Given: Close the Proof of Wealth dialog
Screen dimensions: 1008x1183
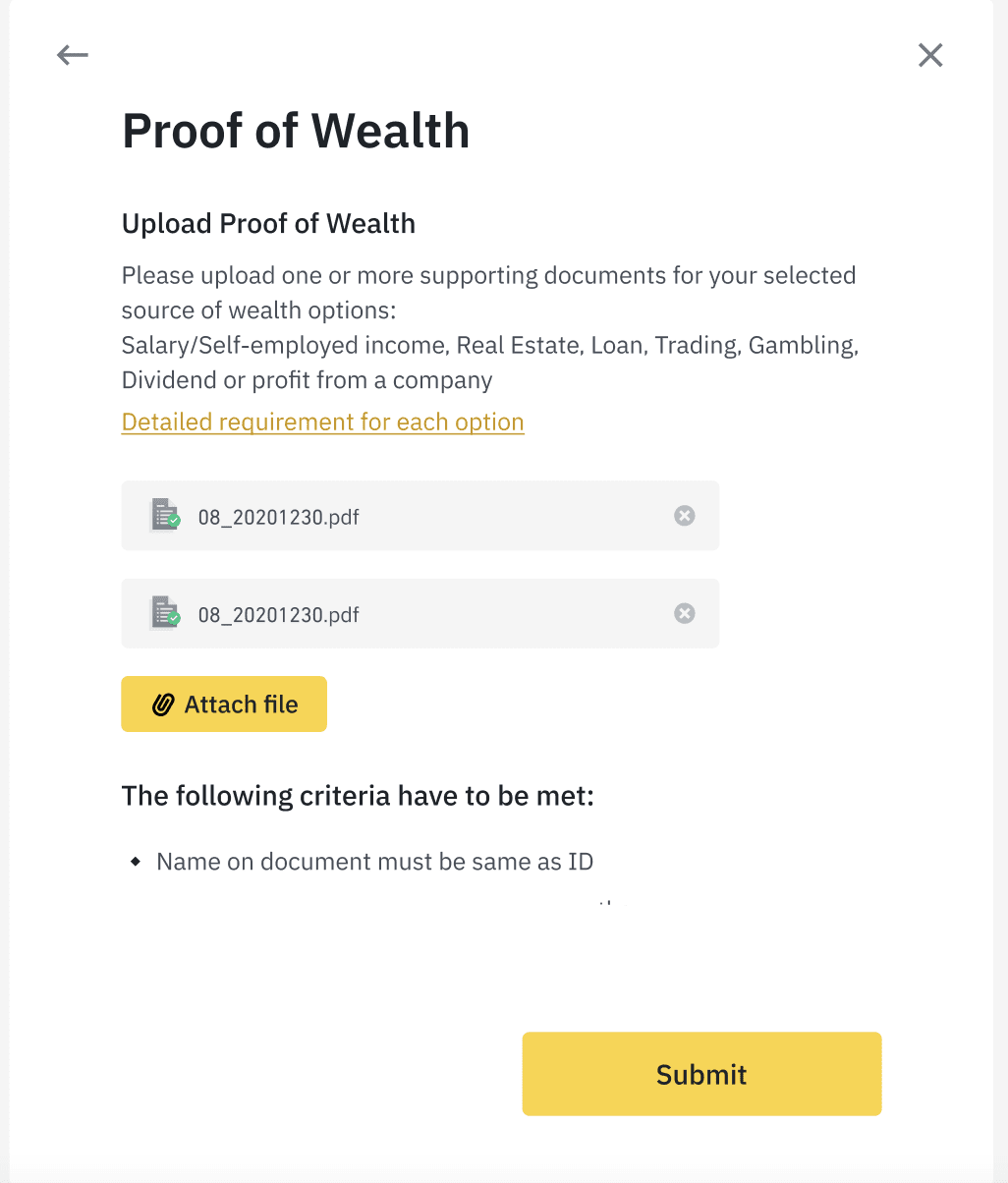Looking at the screenshot, I should click(930, 55).
